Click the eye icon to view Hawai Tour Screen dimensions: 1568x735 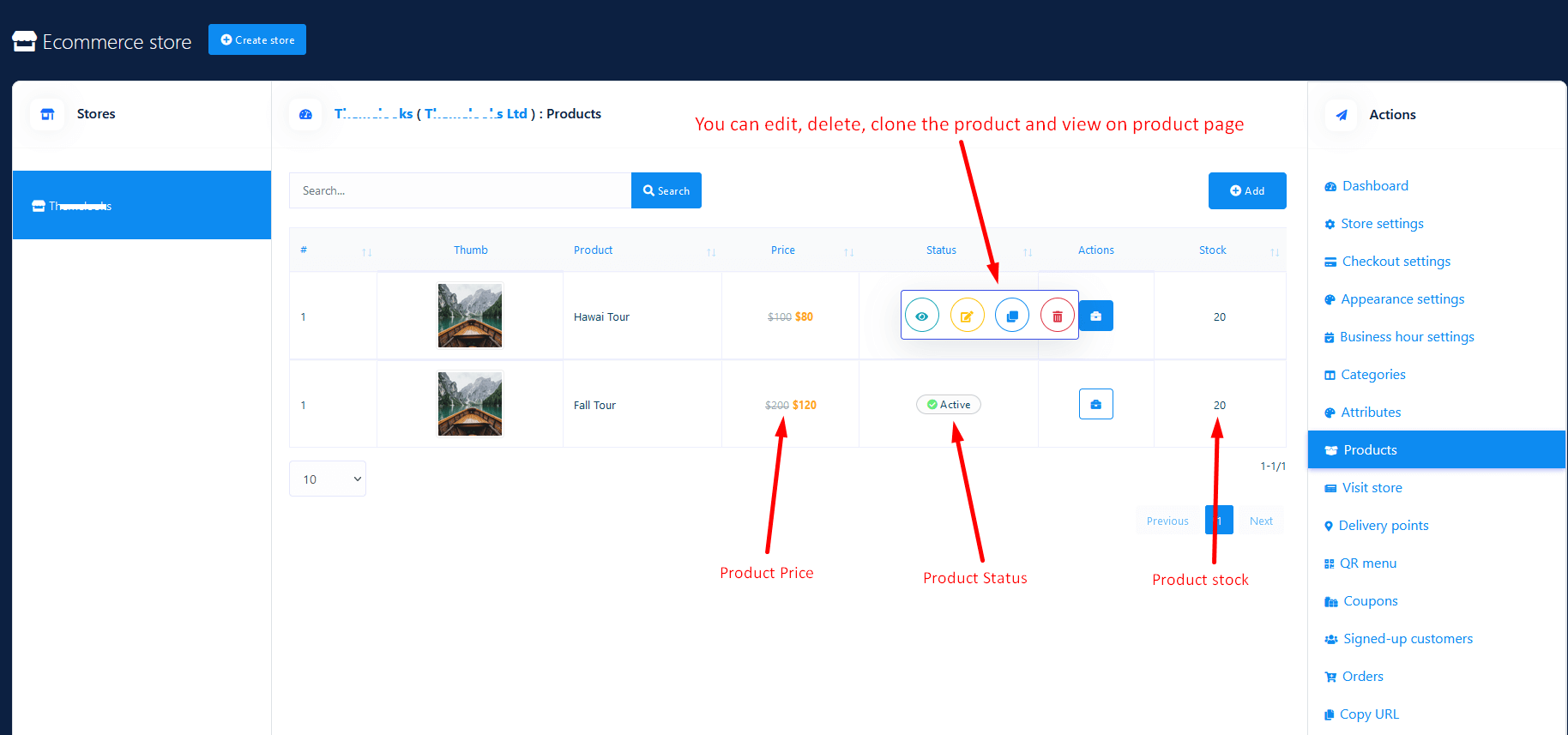click(x=921, y=316)
